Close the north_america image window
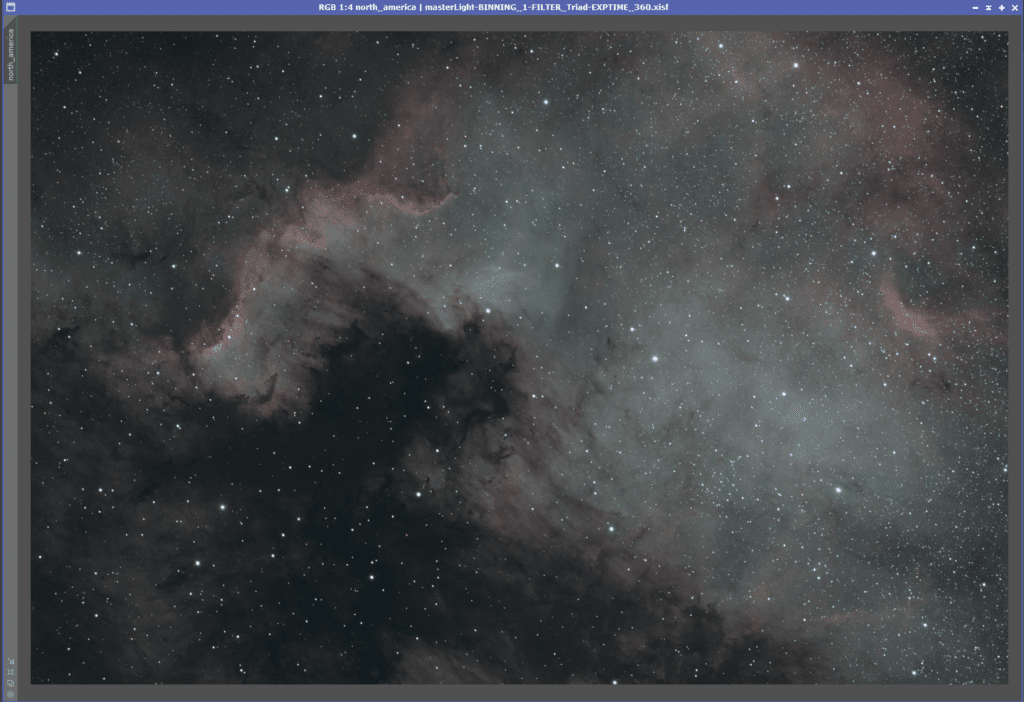Viewport: 1024px width, 702px height. tap(1015, 7)
